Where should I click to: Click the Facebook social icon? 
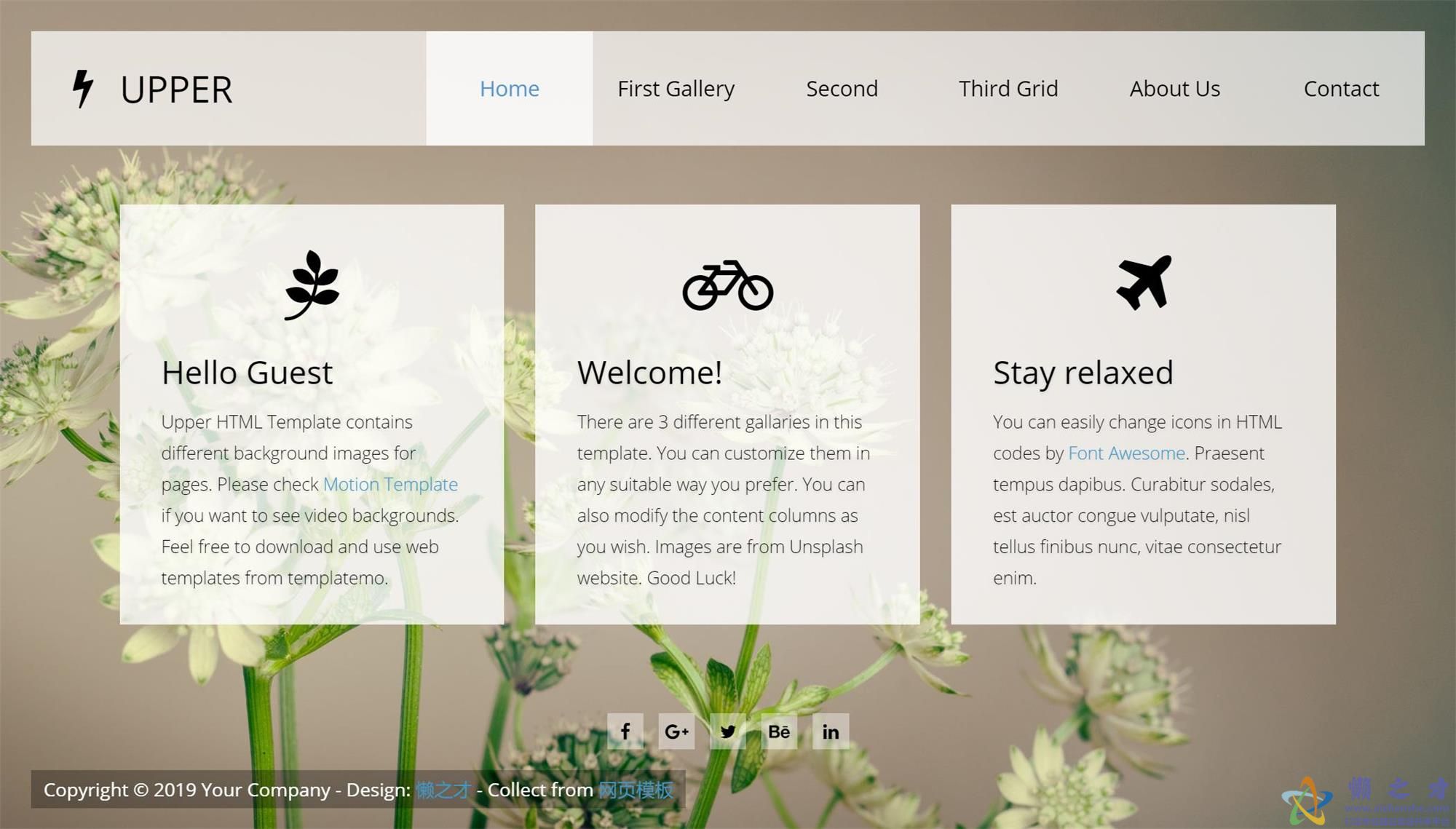pyautogui.click(x=625, y=731)
